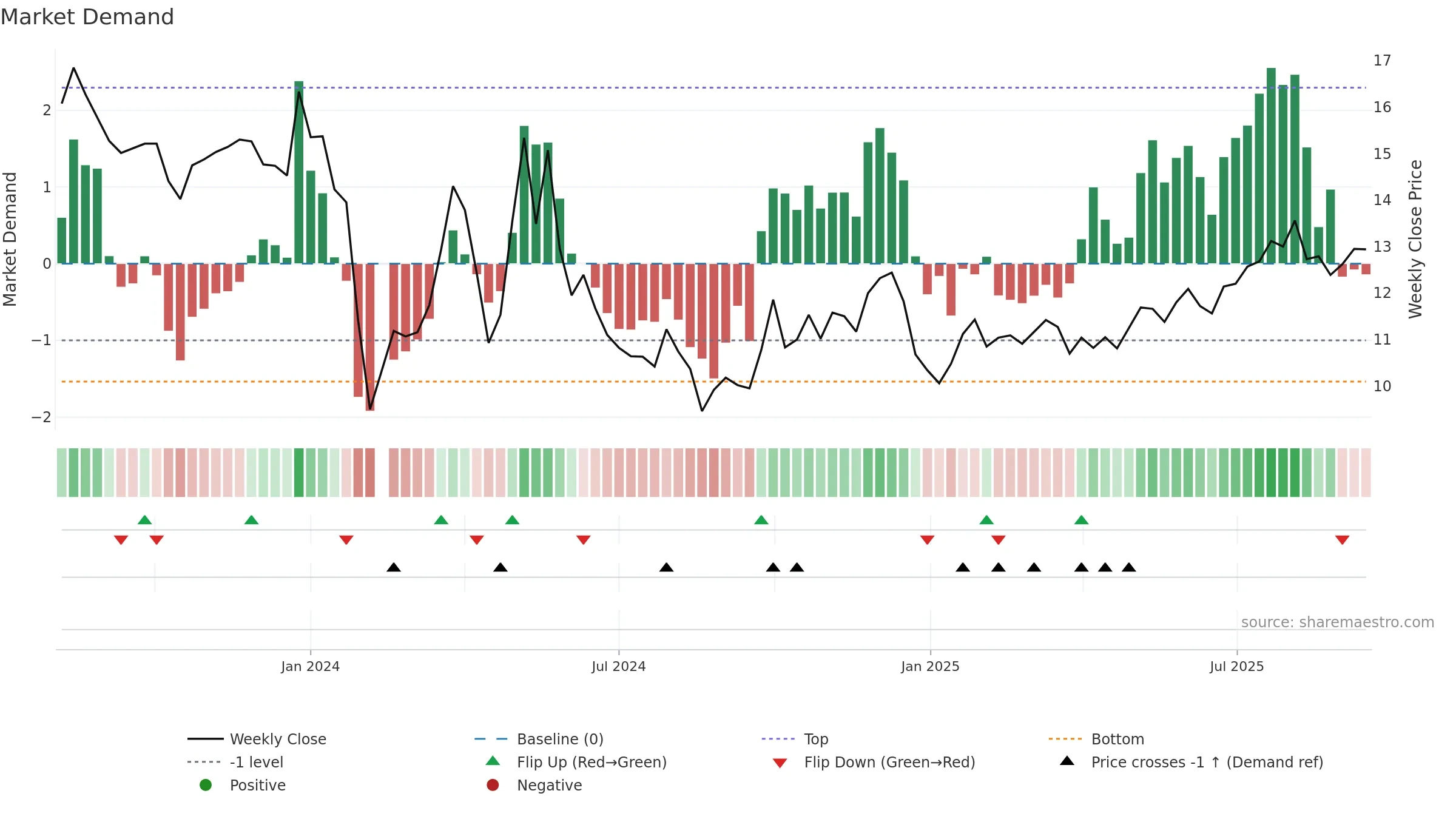Click the green Flip Up triangle in the legend

(493, 761)
